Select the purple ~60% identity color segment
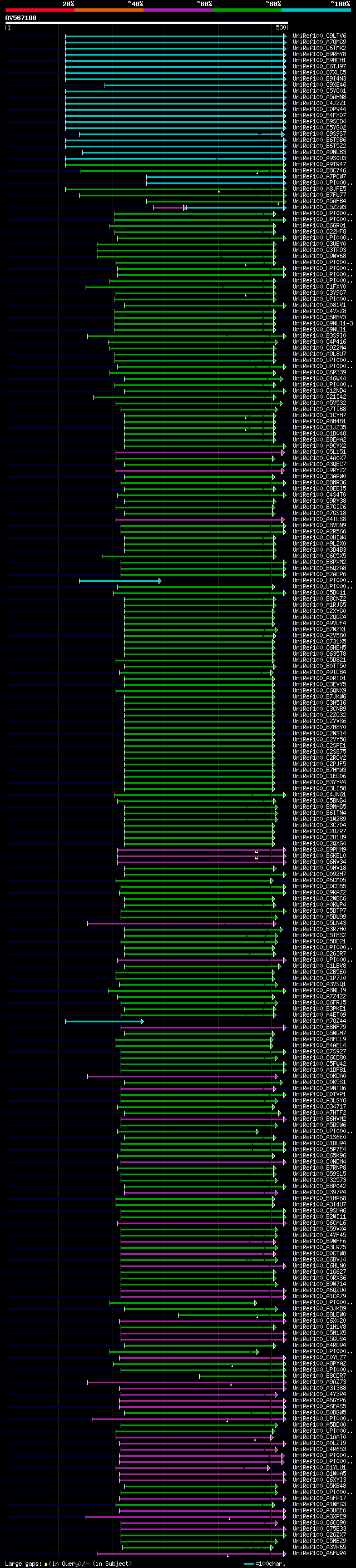The height and width of the screenshot is (1568, 356). pos(177,10)
